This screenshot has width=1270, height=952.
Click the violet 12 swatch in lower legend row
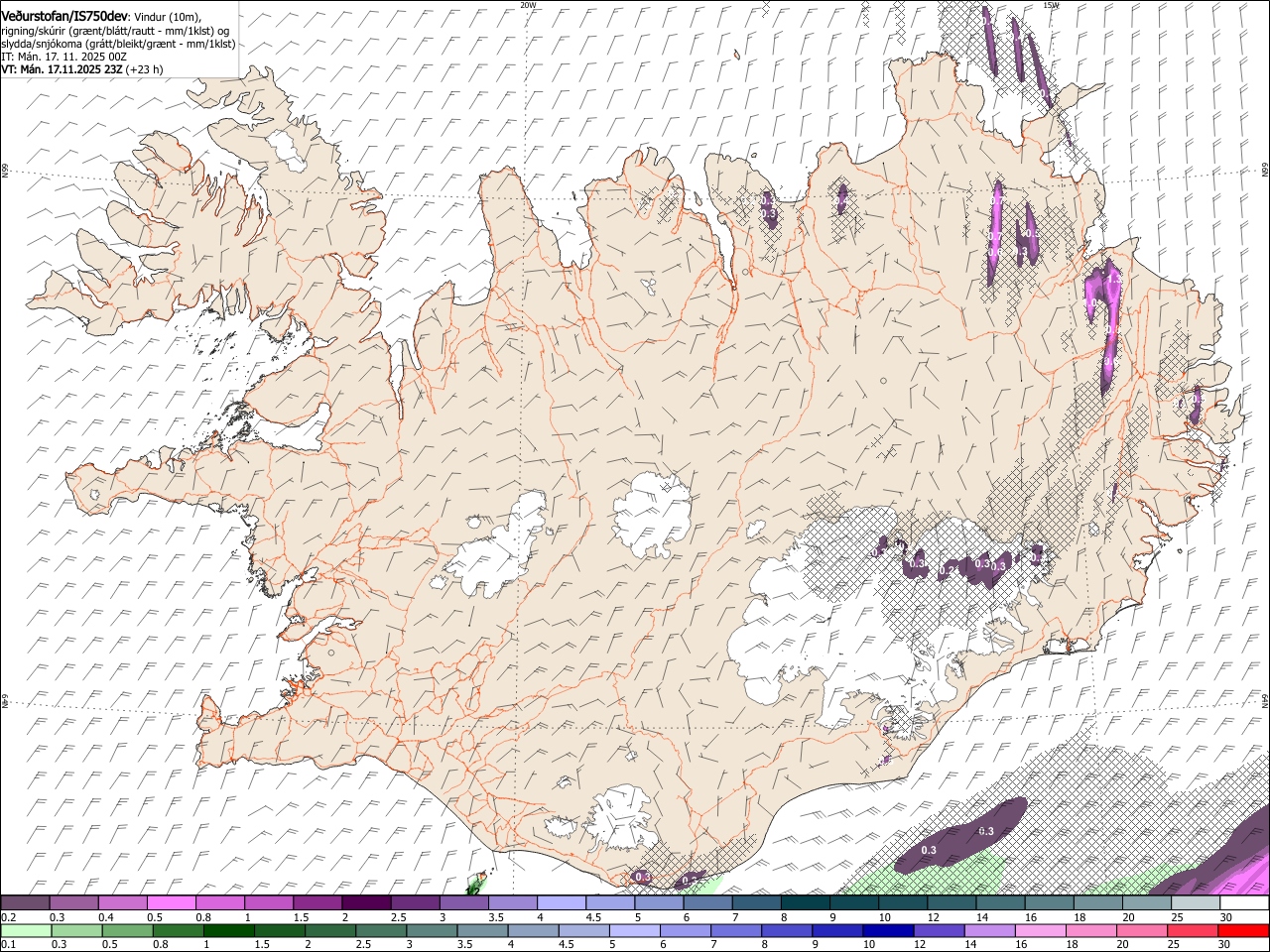coord(940,931)
